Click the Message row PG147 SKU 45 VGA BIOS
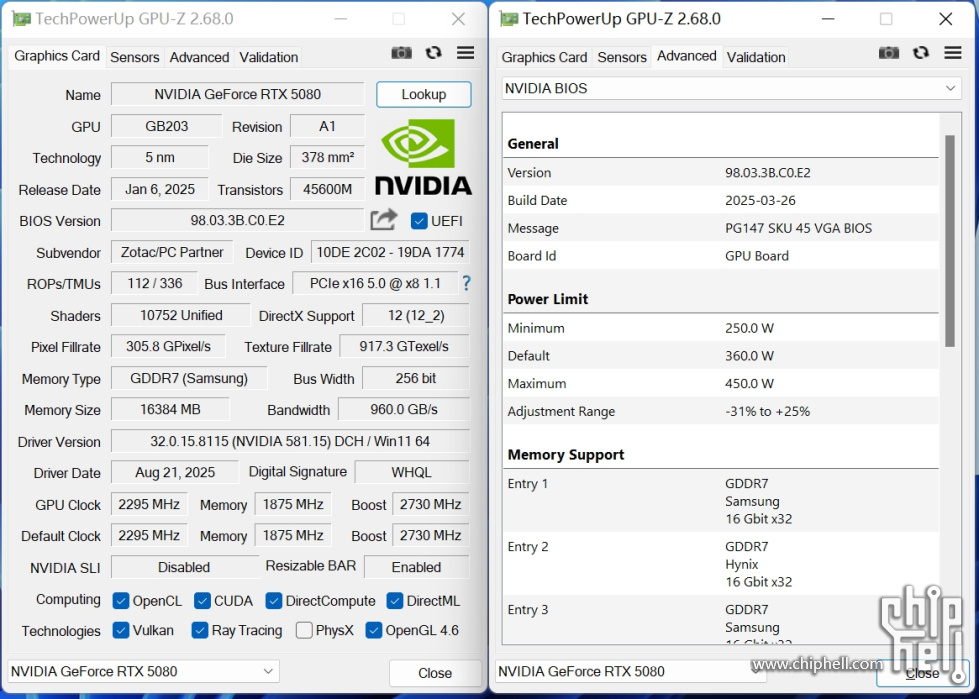The width and height of the screenshot is (979, 699). point(721,228)
